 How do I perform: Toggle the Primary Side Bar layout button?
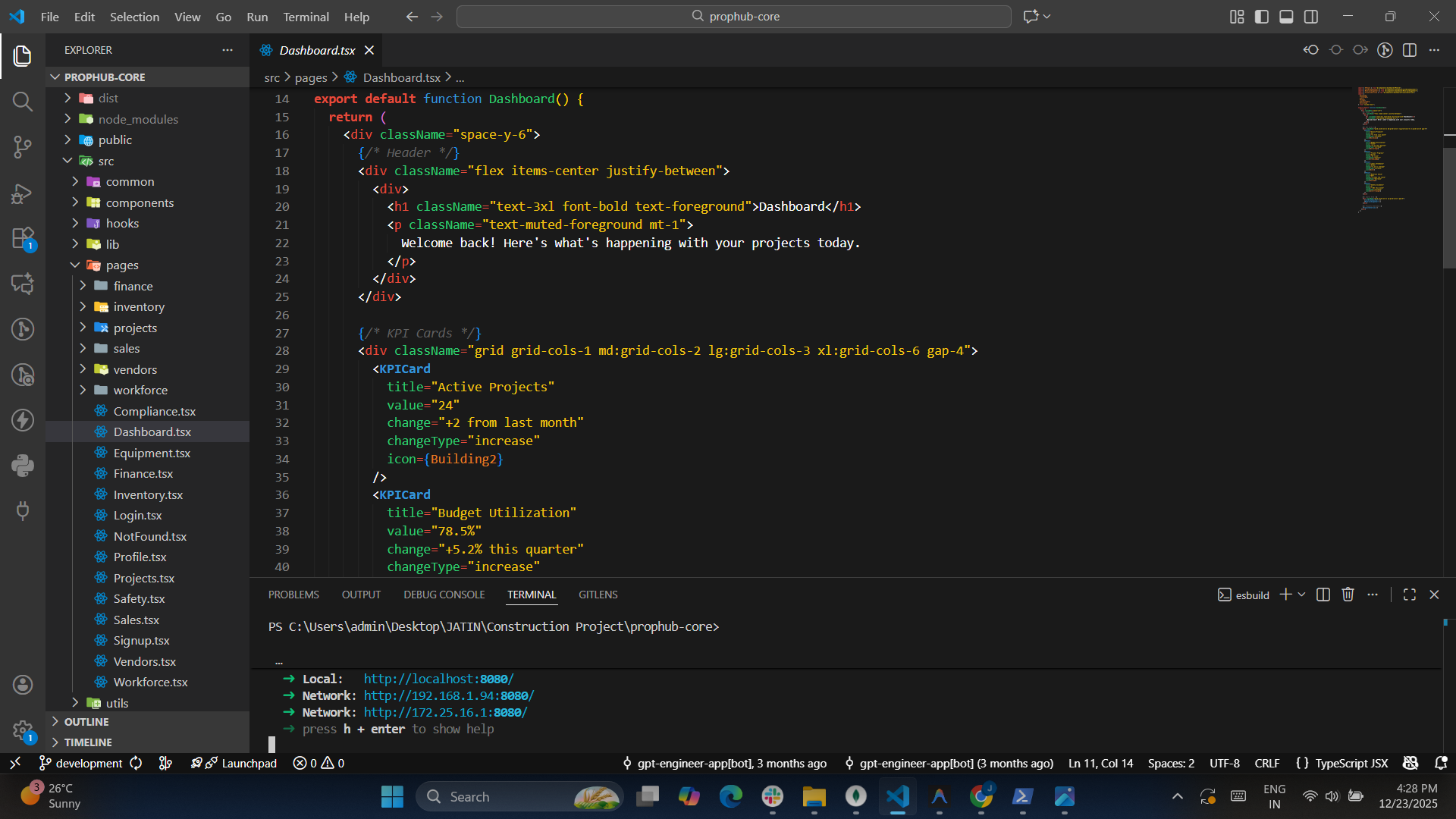pos(1262,17)
